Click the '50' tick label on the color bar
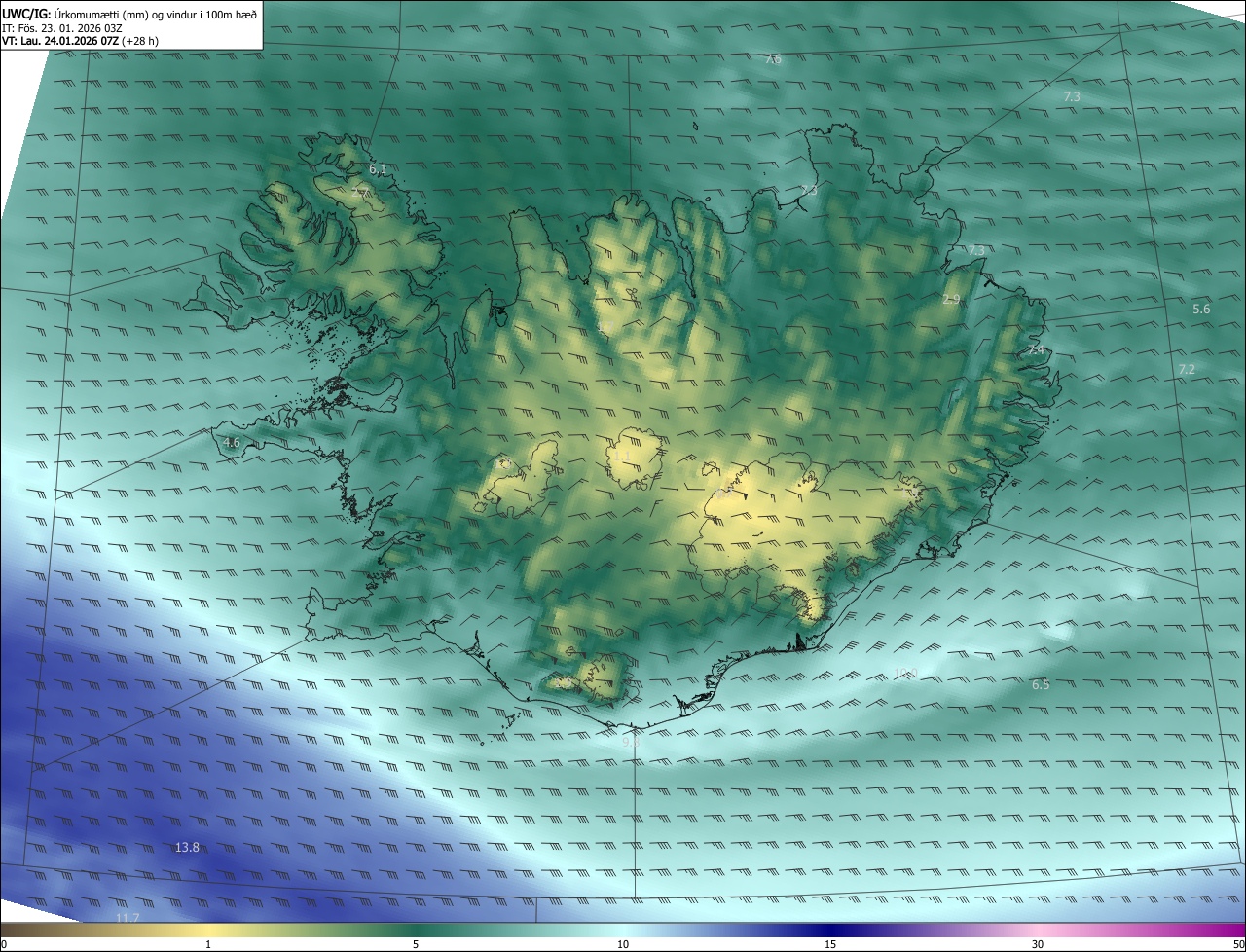1246x952 pixels. tap(1238, 944)
